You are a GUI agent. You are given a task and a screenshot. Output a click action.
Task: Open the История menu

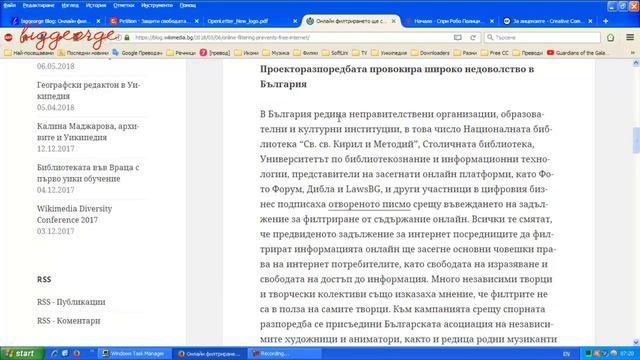96,5
